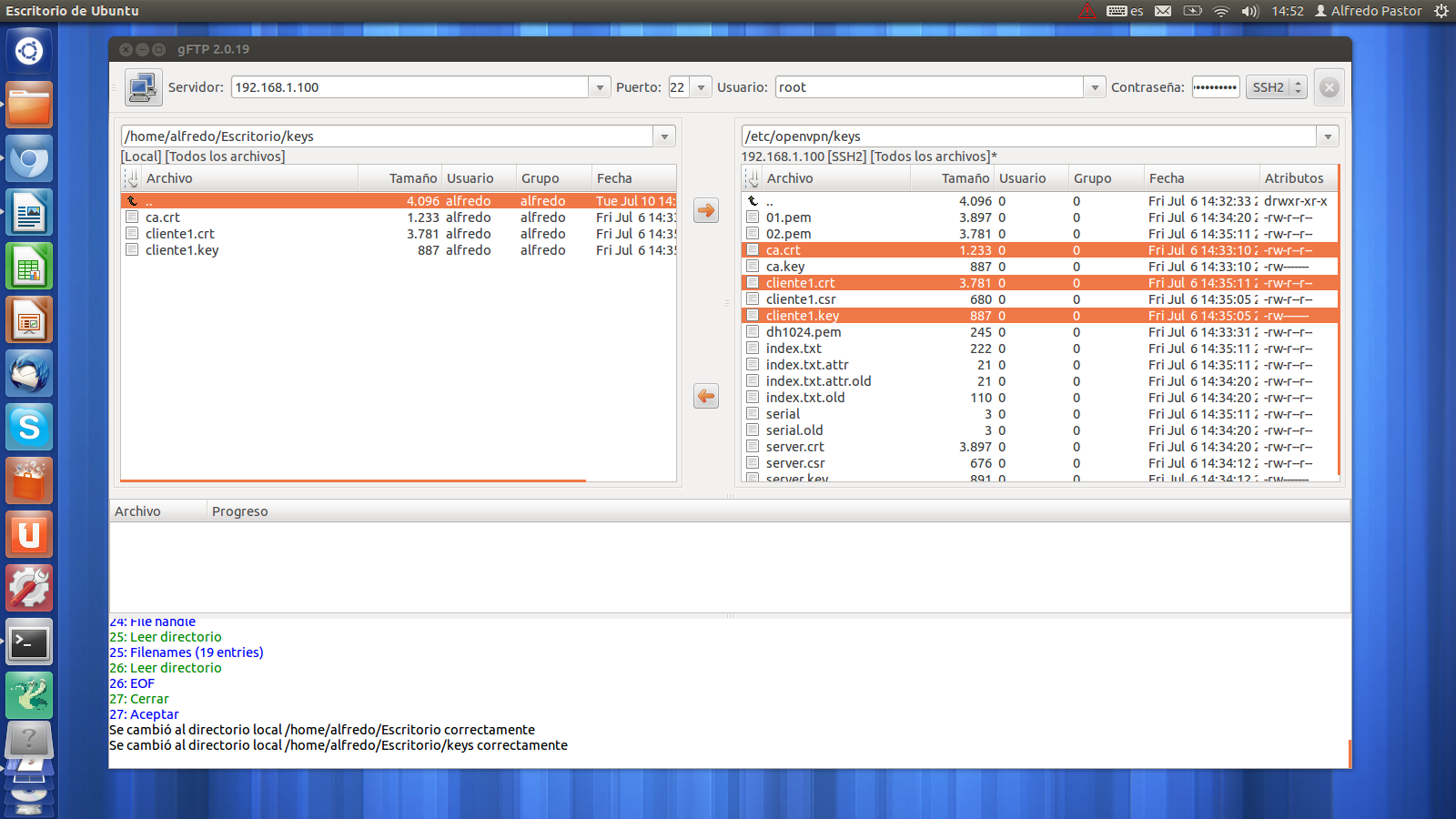Open the Alfredo Pastor user menu
Viewport: 1456px width, 819px height.
(1368, 11)
